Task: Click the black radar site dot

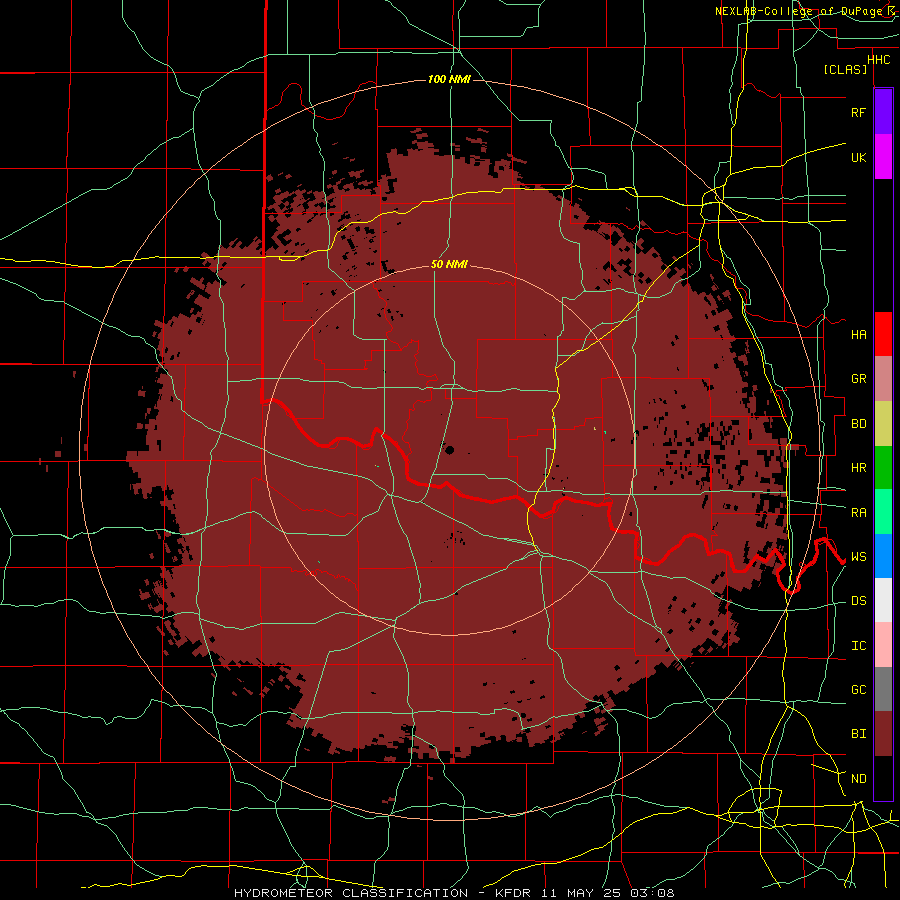Action: tap(449, 450)
